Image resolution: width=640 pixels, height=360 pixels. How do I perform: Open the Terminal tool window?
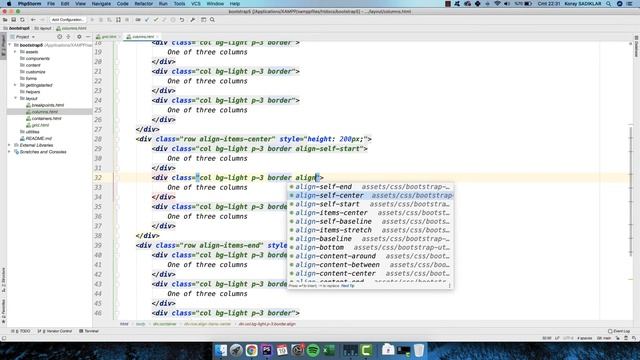[89, 331]
